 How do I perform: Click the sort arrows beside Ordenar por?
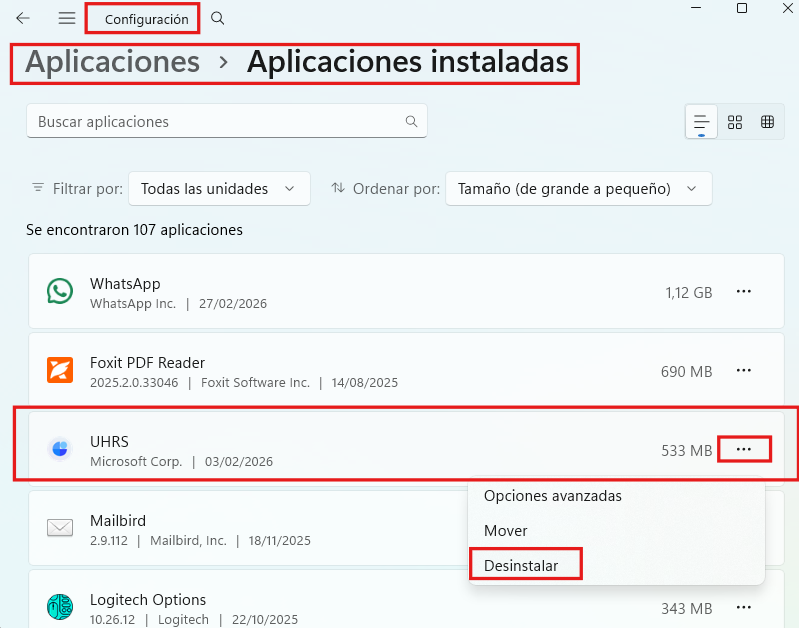click(x=338, y=188)
